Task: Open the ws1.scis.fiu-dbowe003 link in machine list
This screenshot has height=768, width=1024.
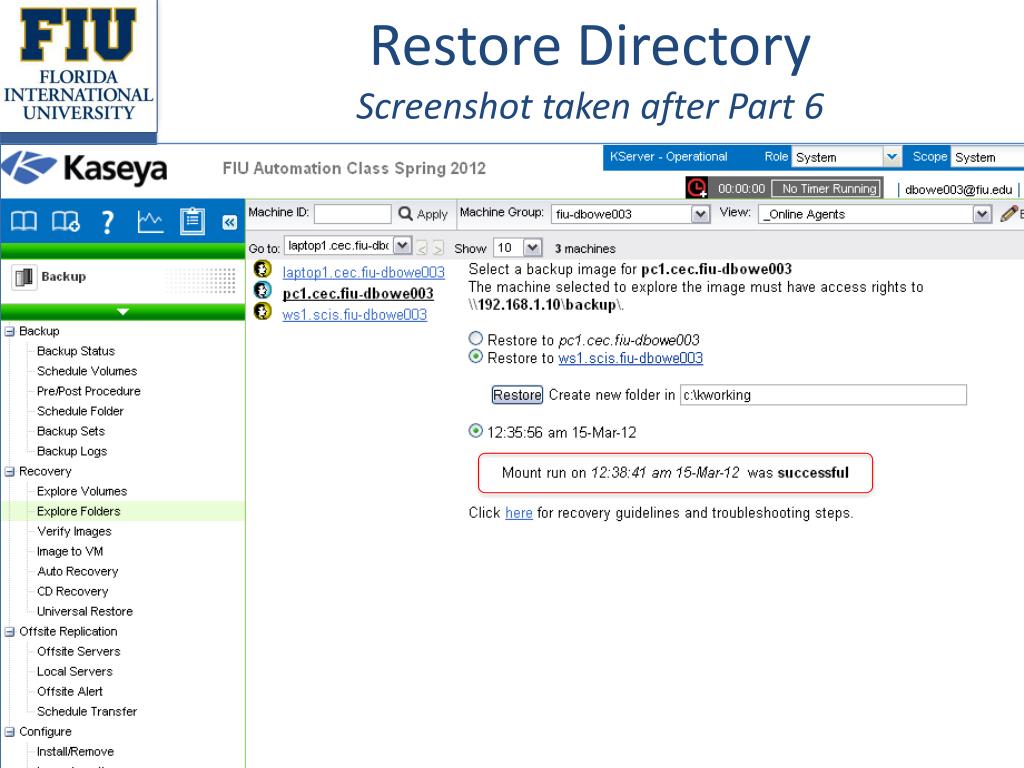Action: (355, 315)
